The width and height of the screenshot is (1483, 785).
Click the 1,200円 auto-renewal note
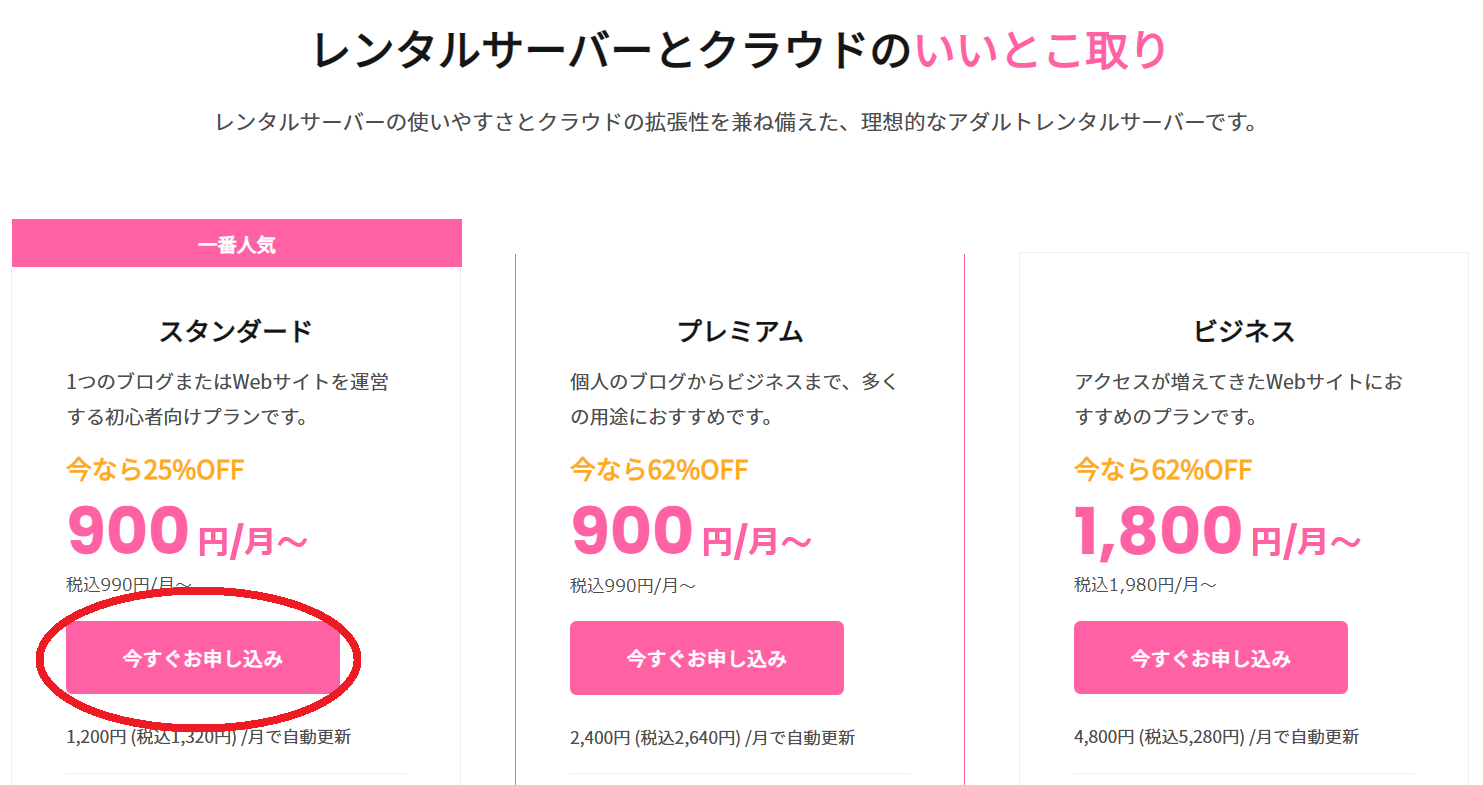pyautogui.click(x=208, y=738)
